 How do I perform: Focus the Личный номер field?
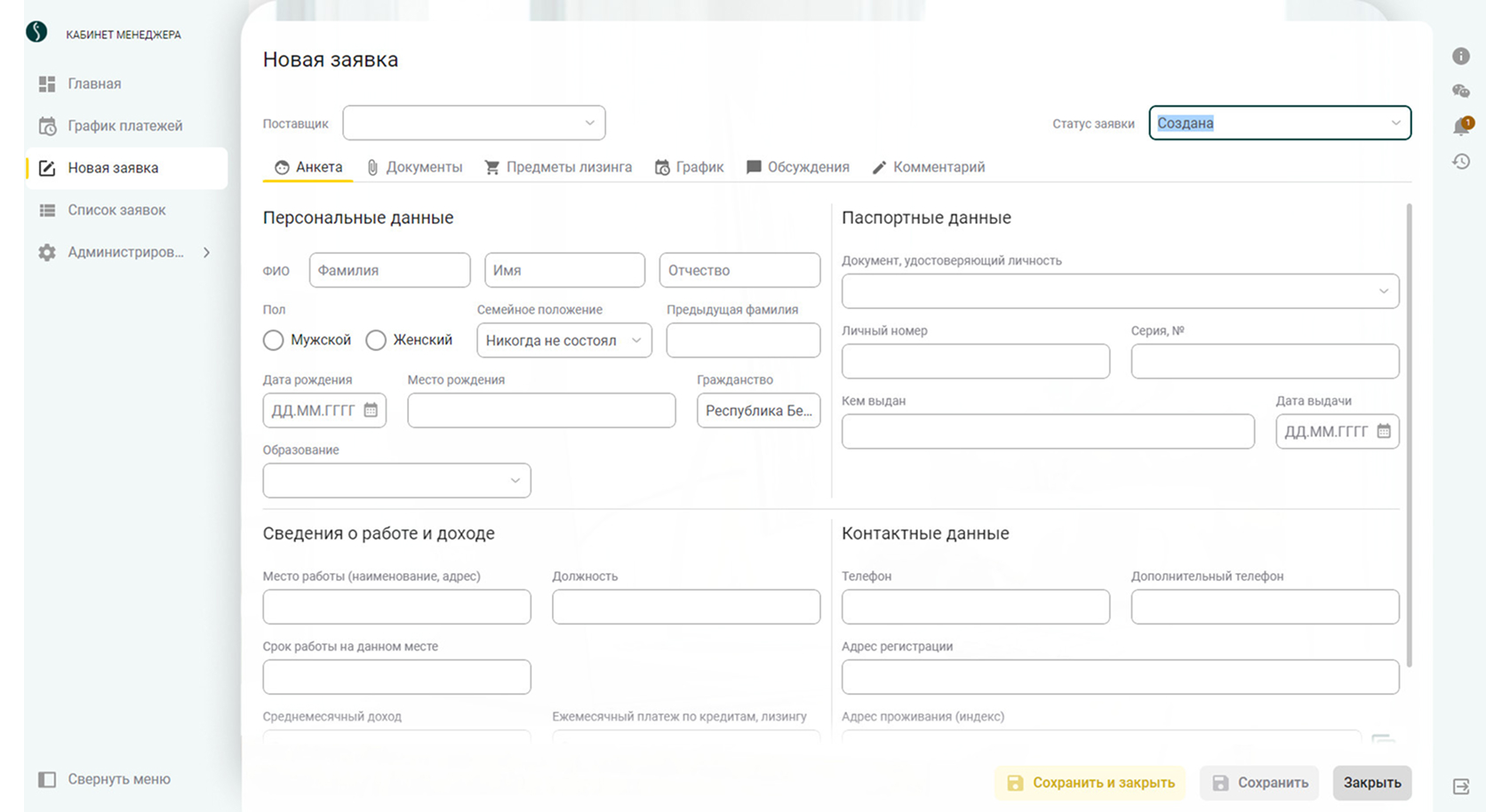[x=976, y=362]
